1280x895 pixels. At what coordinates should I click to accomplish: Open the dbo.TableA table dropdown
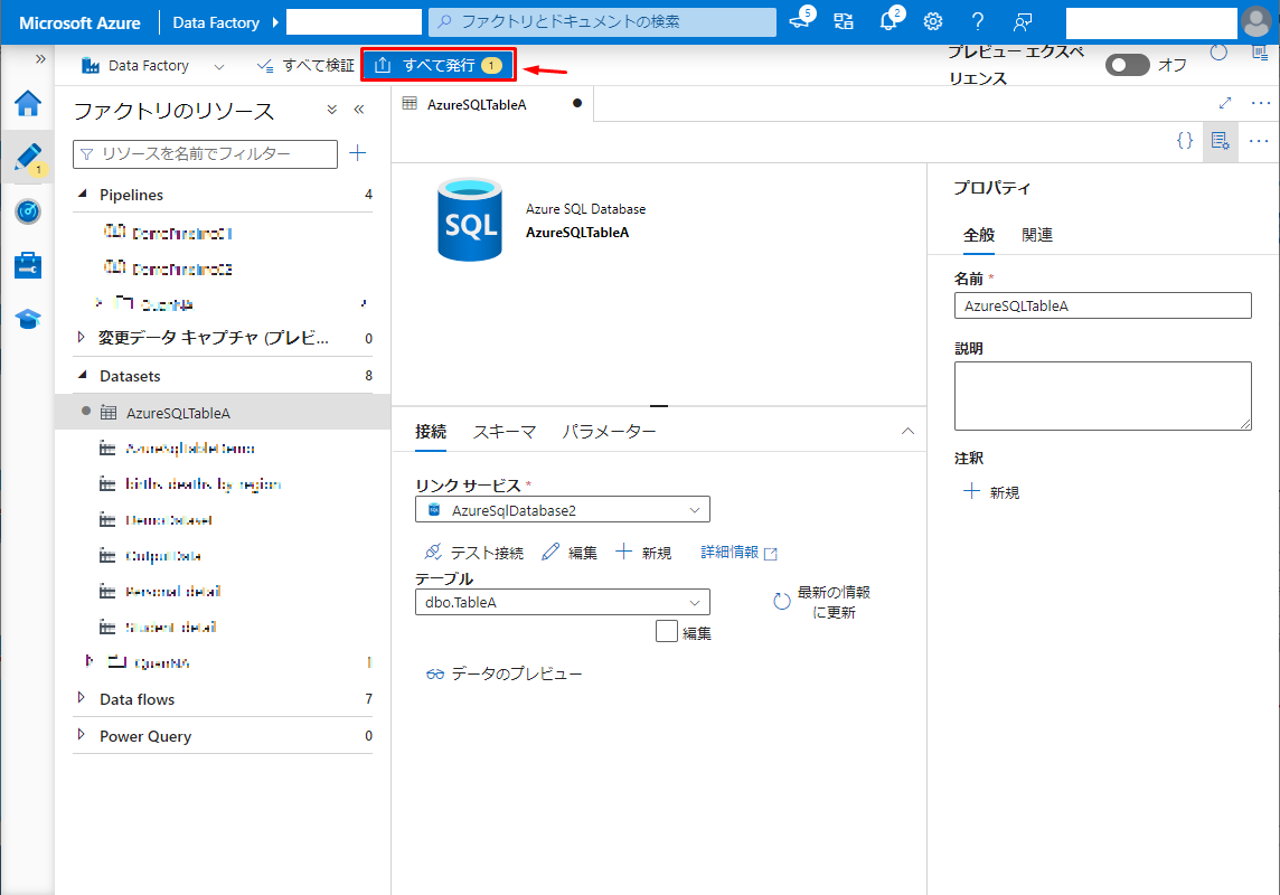tap(562, 602)
